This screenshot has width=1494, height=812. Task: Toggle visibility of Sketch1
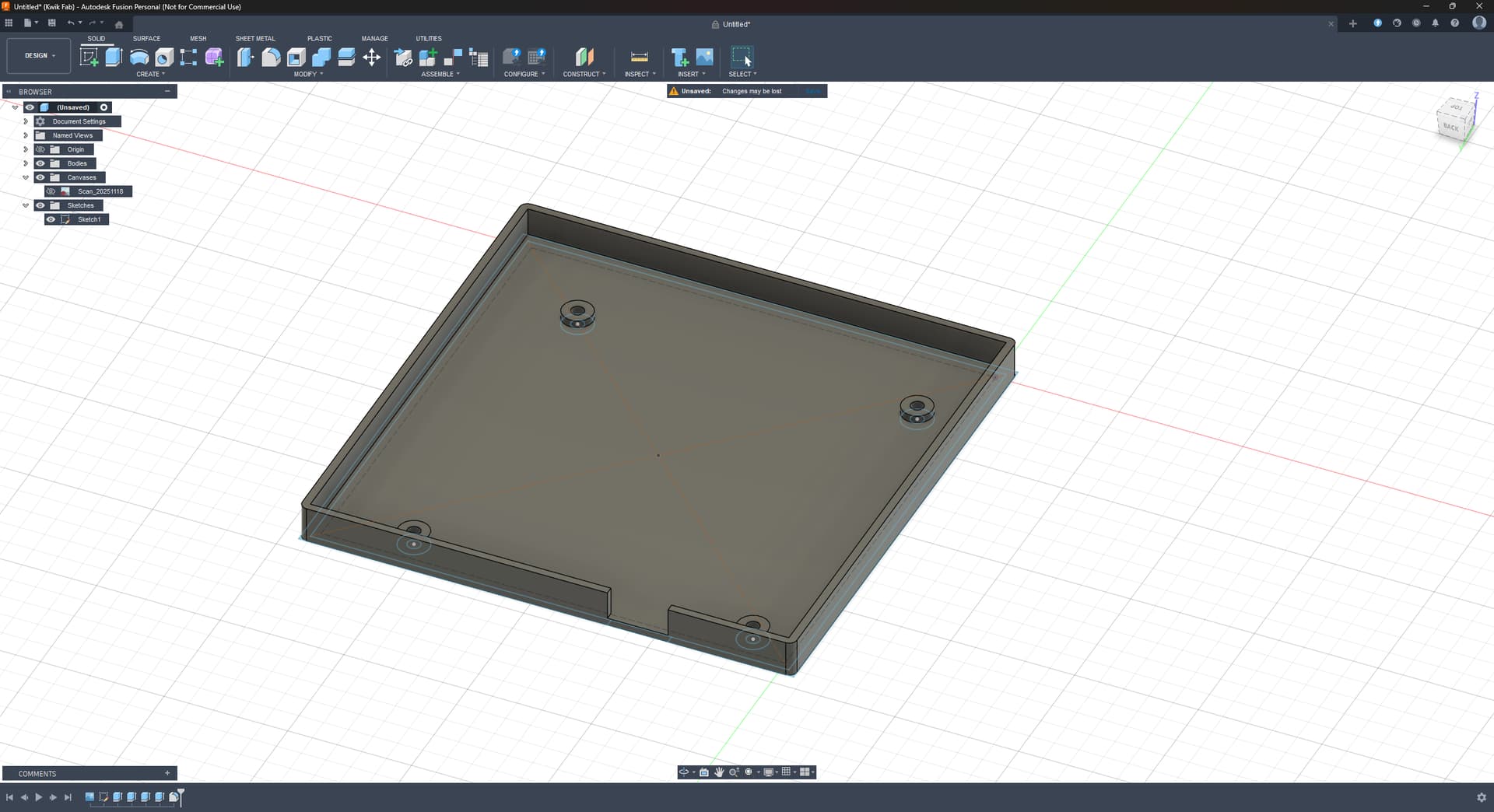click(x=51, y=219)
